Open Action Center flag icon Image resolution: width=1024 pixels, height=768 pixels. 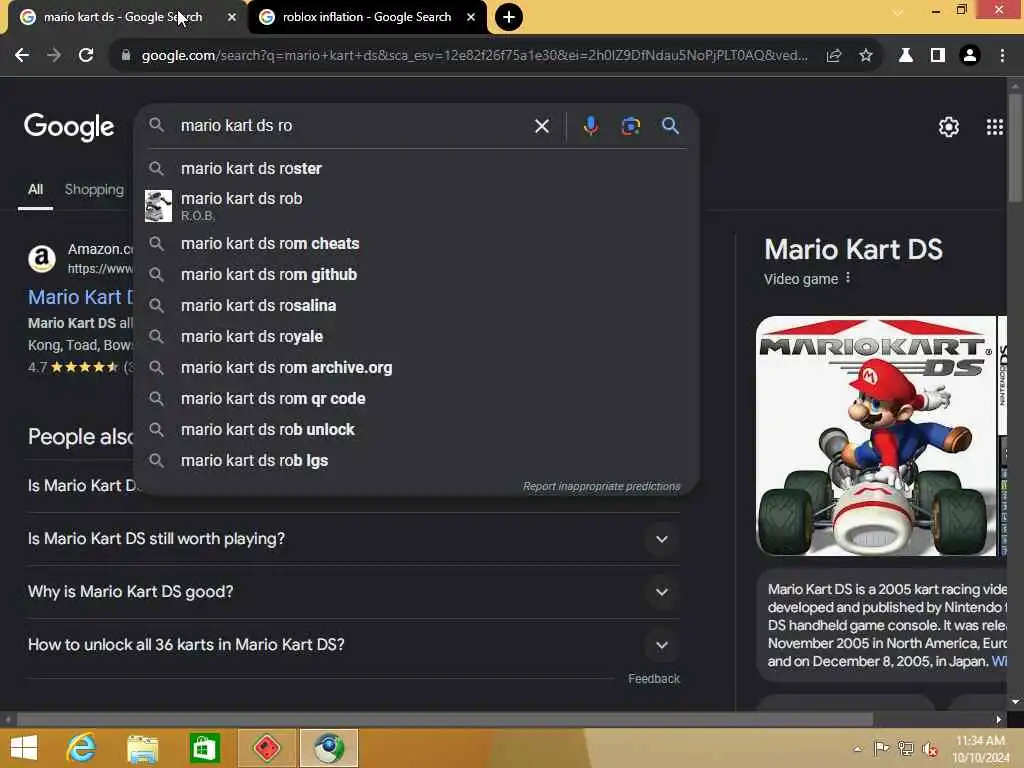tap(881, 749)
